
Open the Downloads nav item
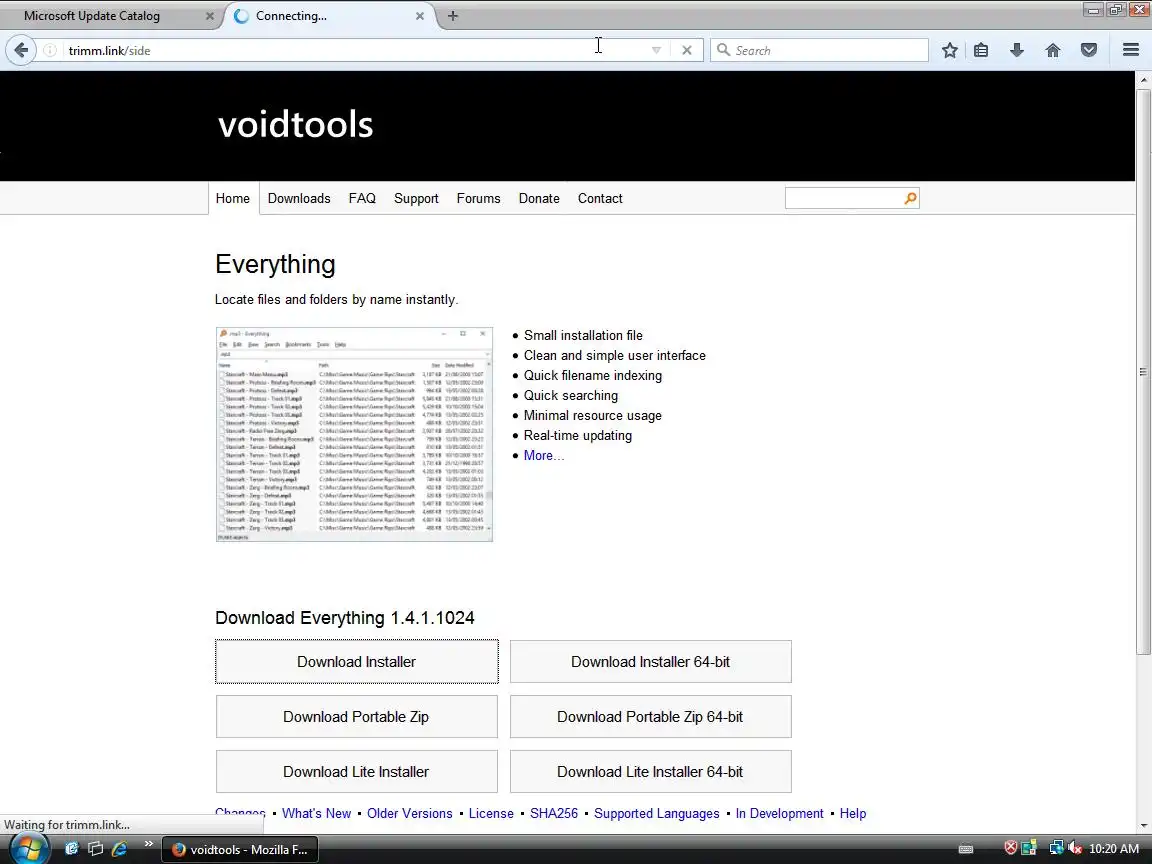(x=299, y=198)
